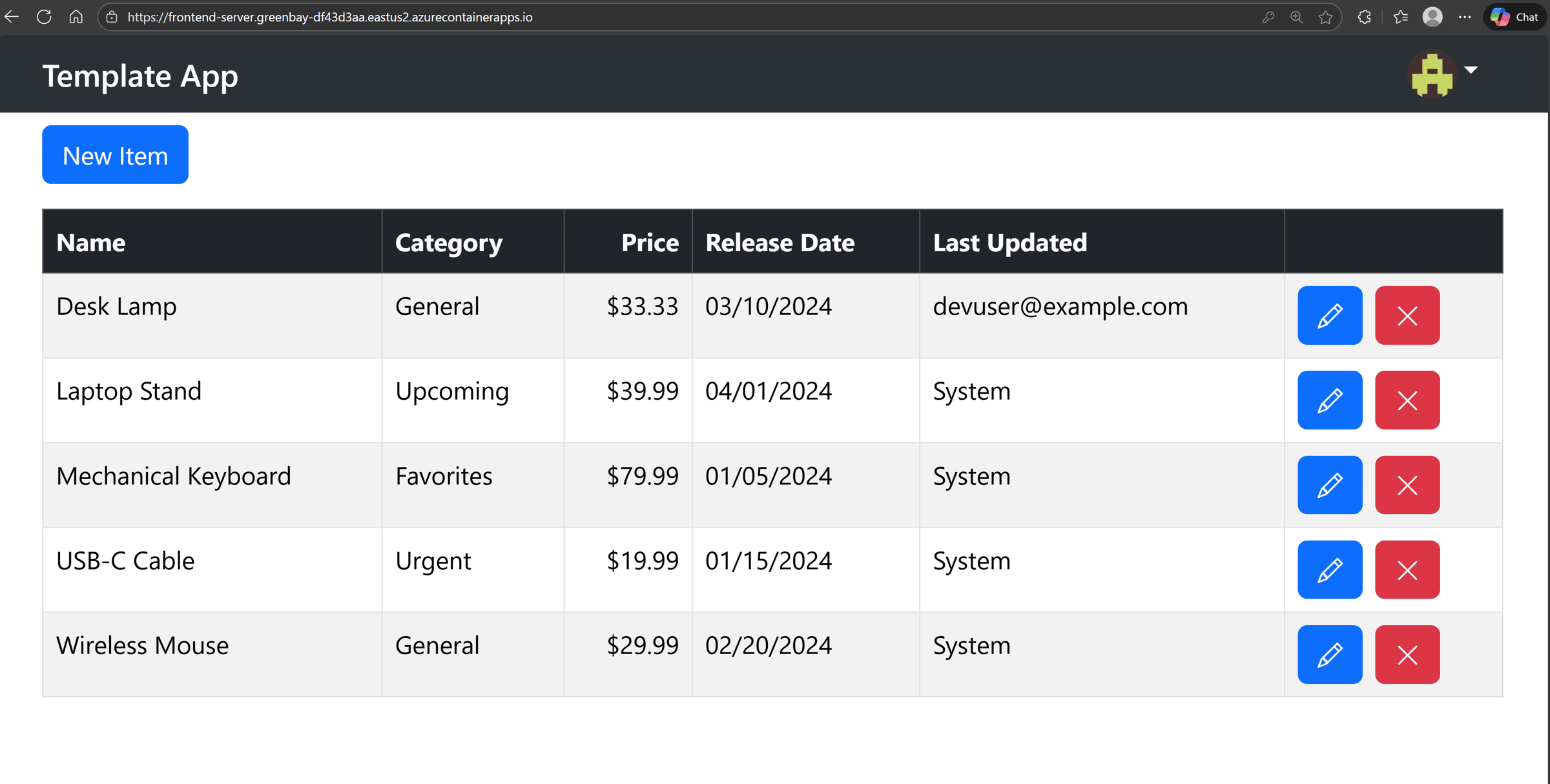
Task: Remove the Laptop Stand entry
Action: coord(1407,400)
